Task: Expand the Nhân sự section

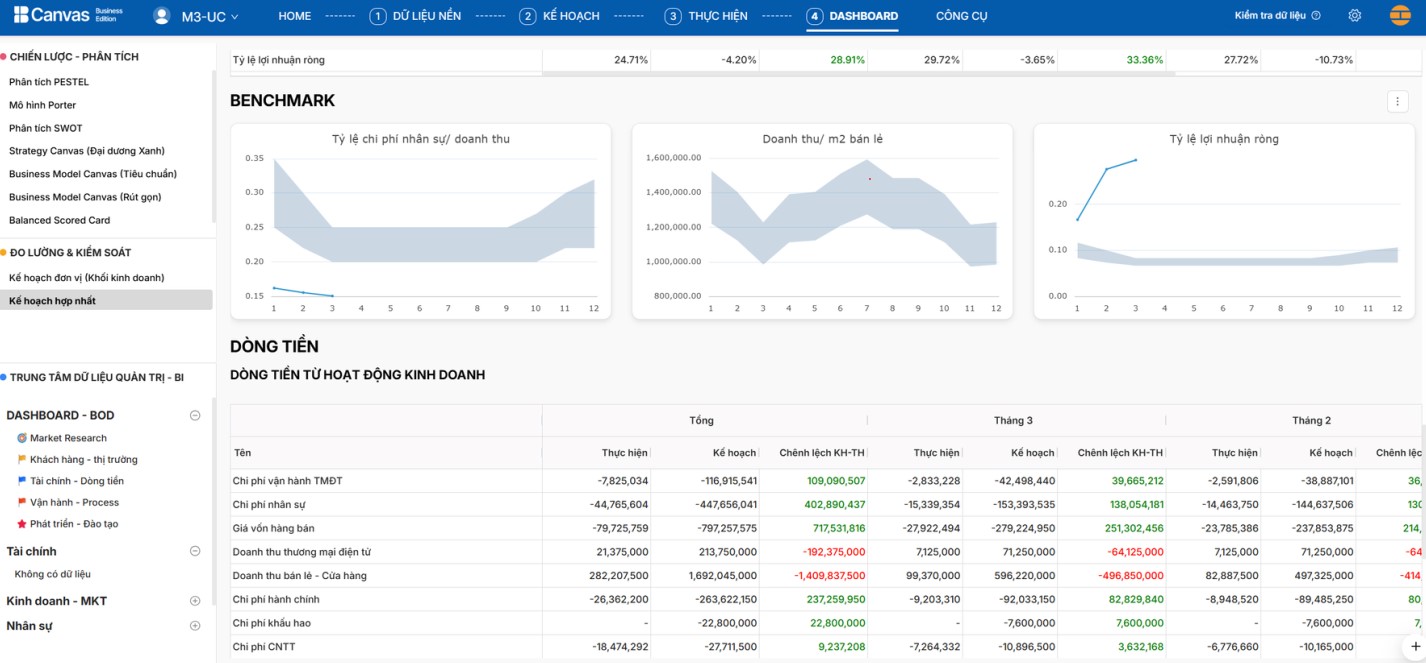Action: pyautogui.click(x=195, y=626)
